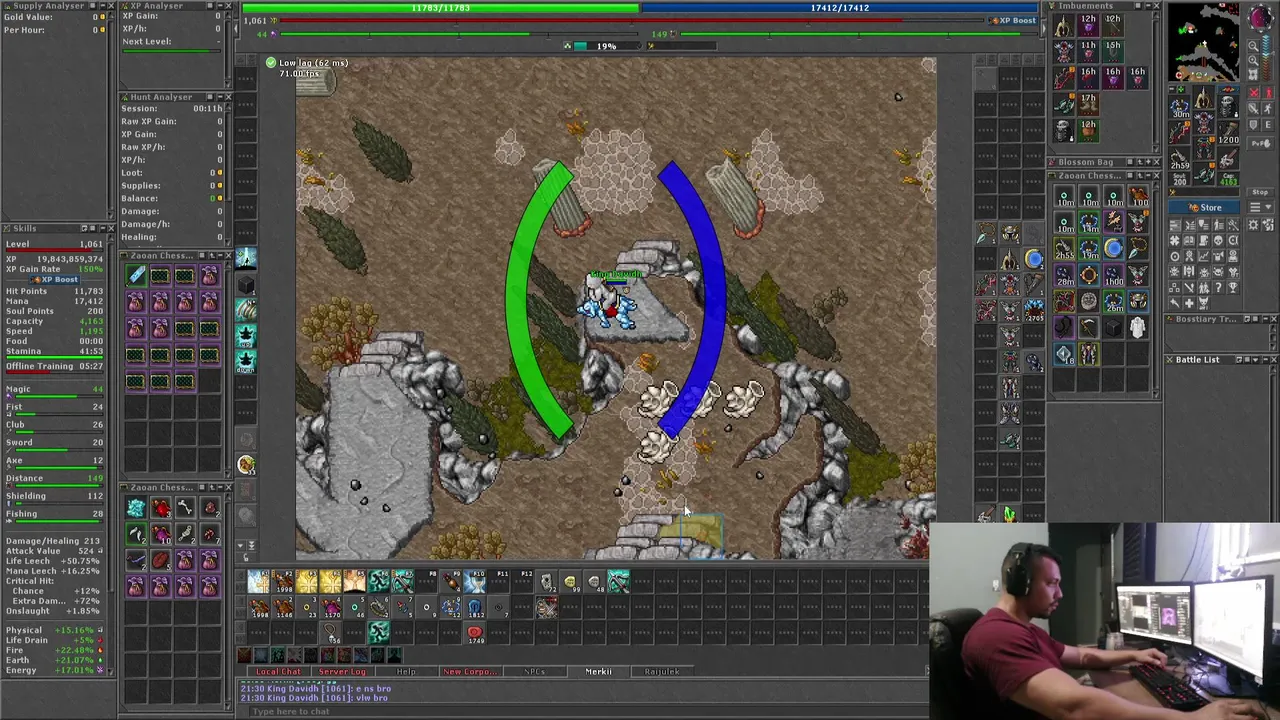The height and width of the screenshot is (720, 1280).
Task: Collapse the XP Analyser panel
Action: coord(220,6)
